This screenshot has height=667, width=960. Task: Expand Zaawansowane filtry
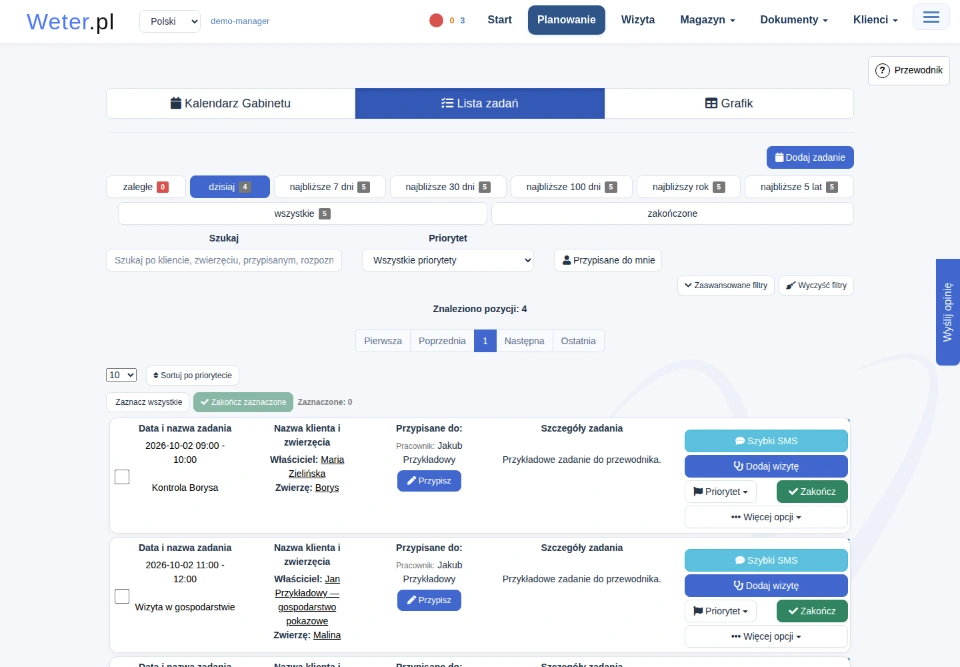(726, 285)
